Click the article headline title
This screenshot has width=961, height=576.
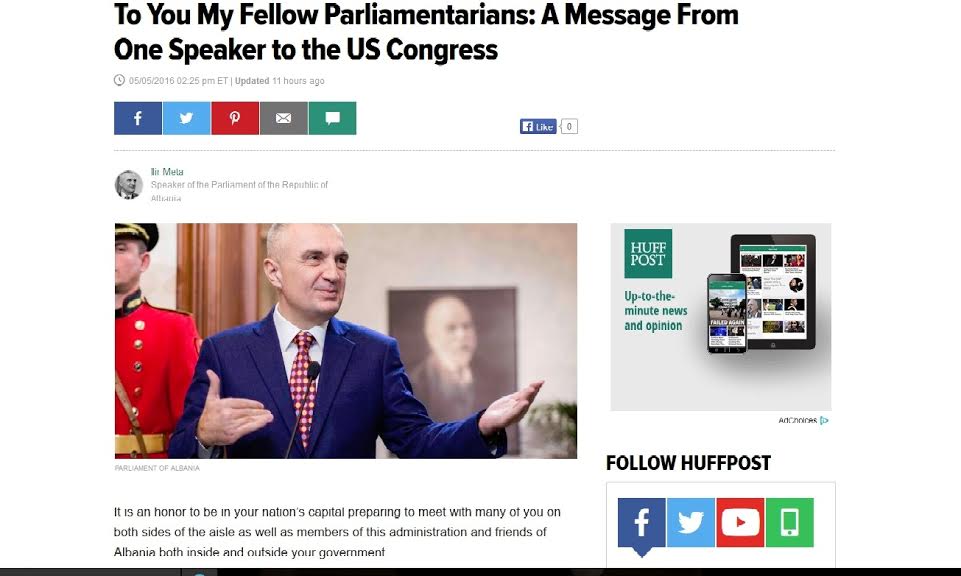pos(426,32)
